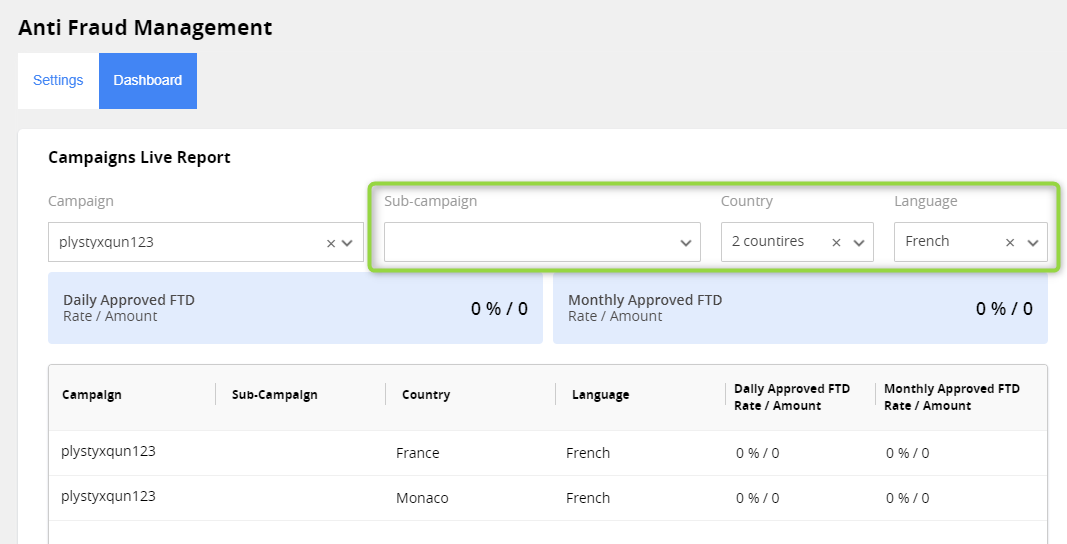Click the Campaign field showing plystyxqun123
1067x544 pixels.
206,242
